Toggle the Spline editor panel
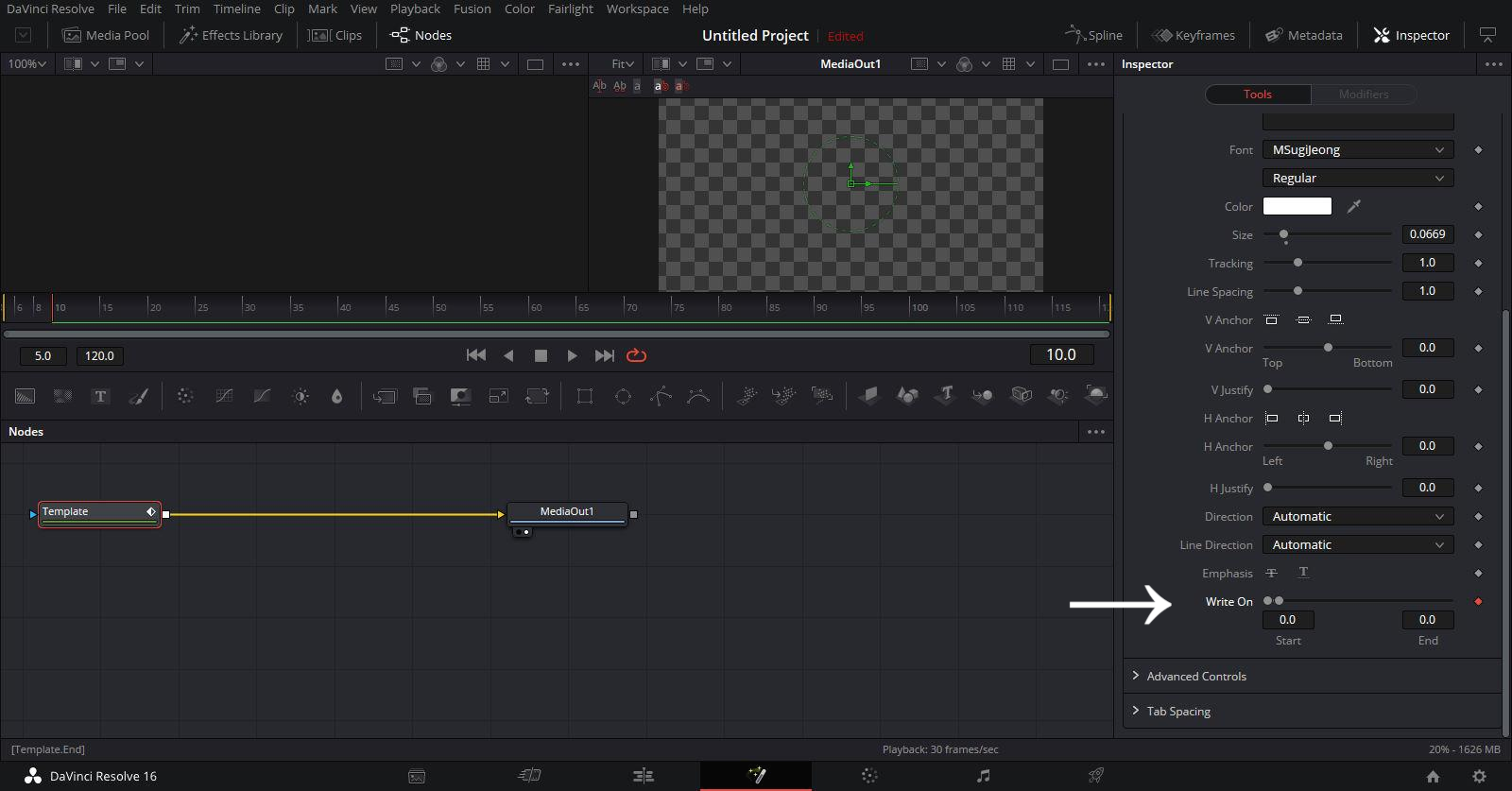The height and width of the screenshot is (791, 1512). (x=1093, y=35)
